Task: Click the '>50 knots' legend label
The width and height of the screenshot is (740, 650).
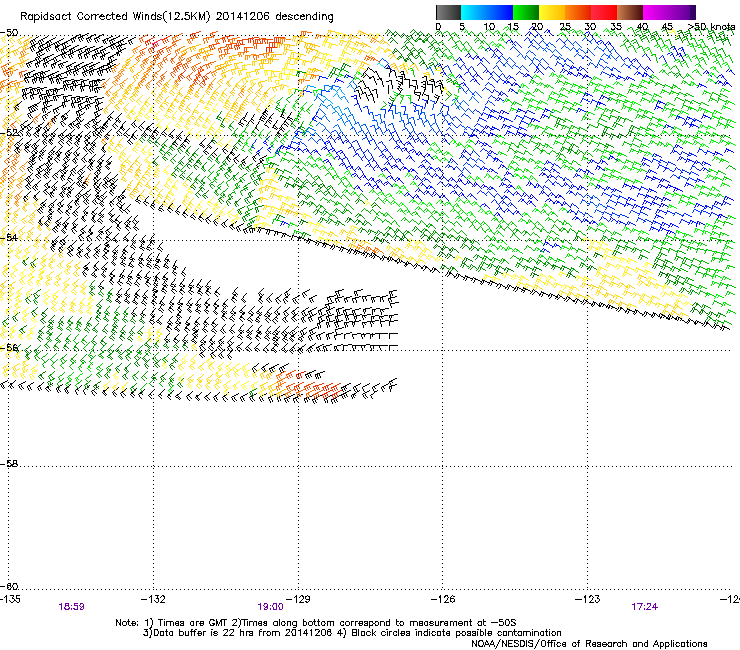Action: tap(711, 27)
